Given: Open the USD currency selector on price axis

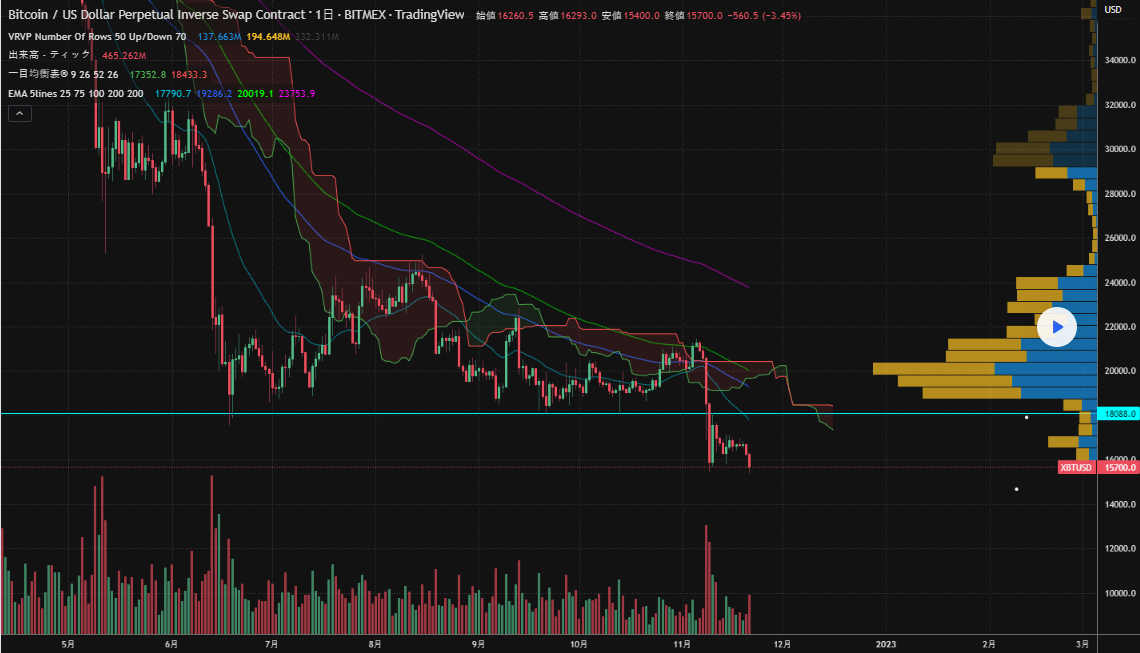Looking at the screenshot, I should 1113,9.
